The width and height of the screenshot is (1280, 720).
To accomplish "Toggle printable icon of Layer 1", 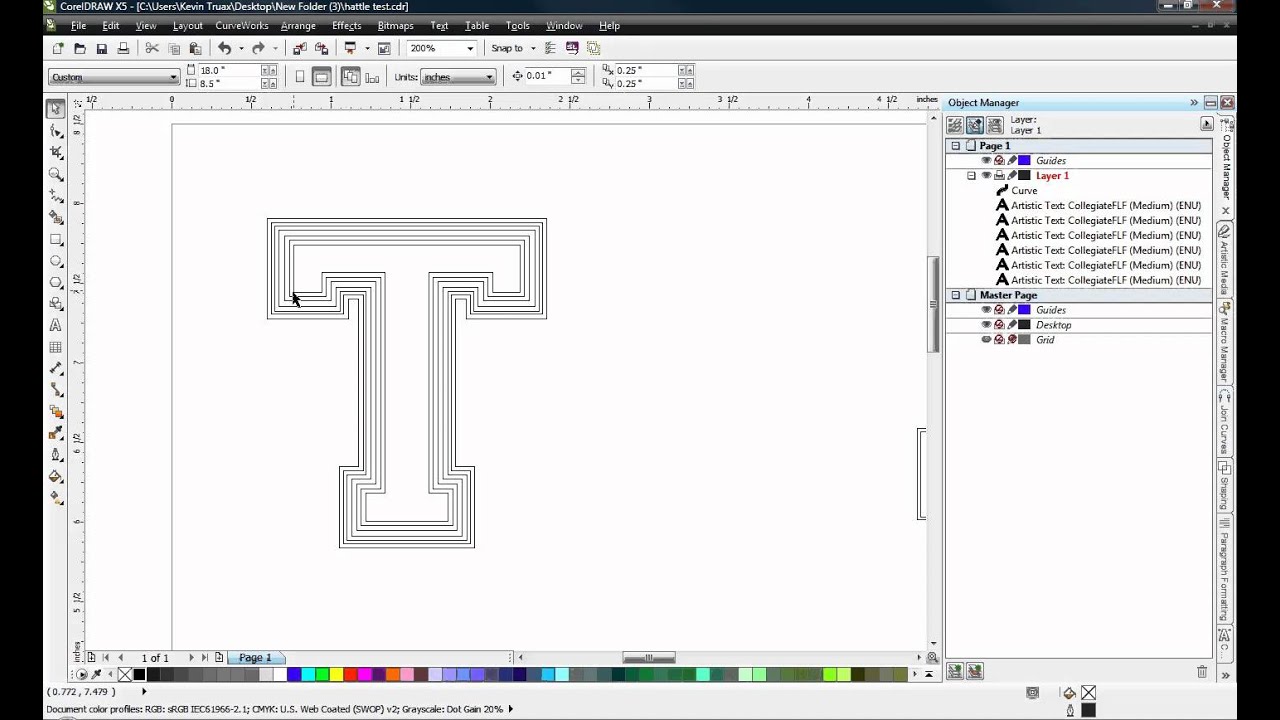I will click(x=999, y=175).
